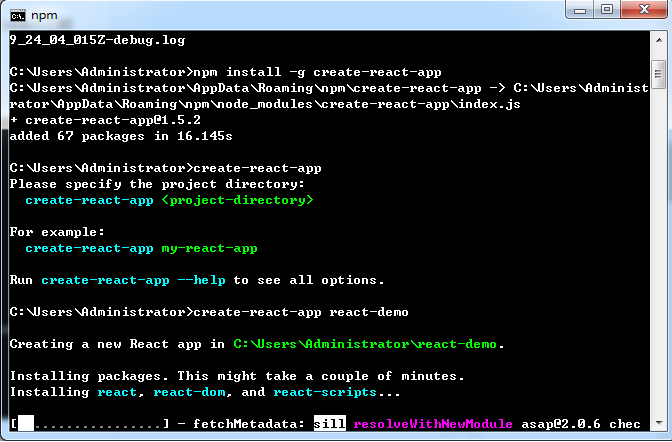Click the green C:\Users\Administrator\react-demo path
The height and width of the screenshot is (442, 672).
point(365,344)
